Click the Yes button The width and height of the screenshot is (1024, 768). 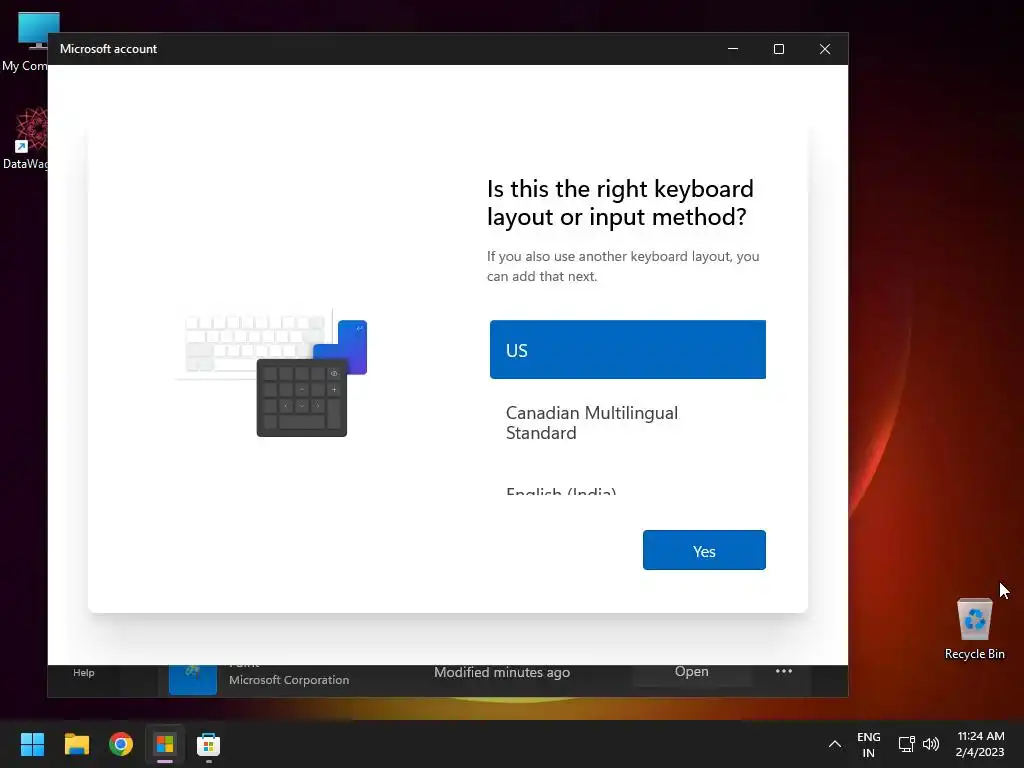tap(704, 550)
